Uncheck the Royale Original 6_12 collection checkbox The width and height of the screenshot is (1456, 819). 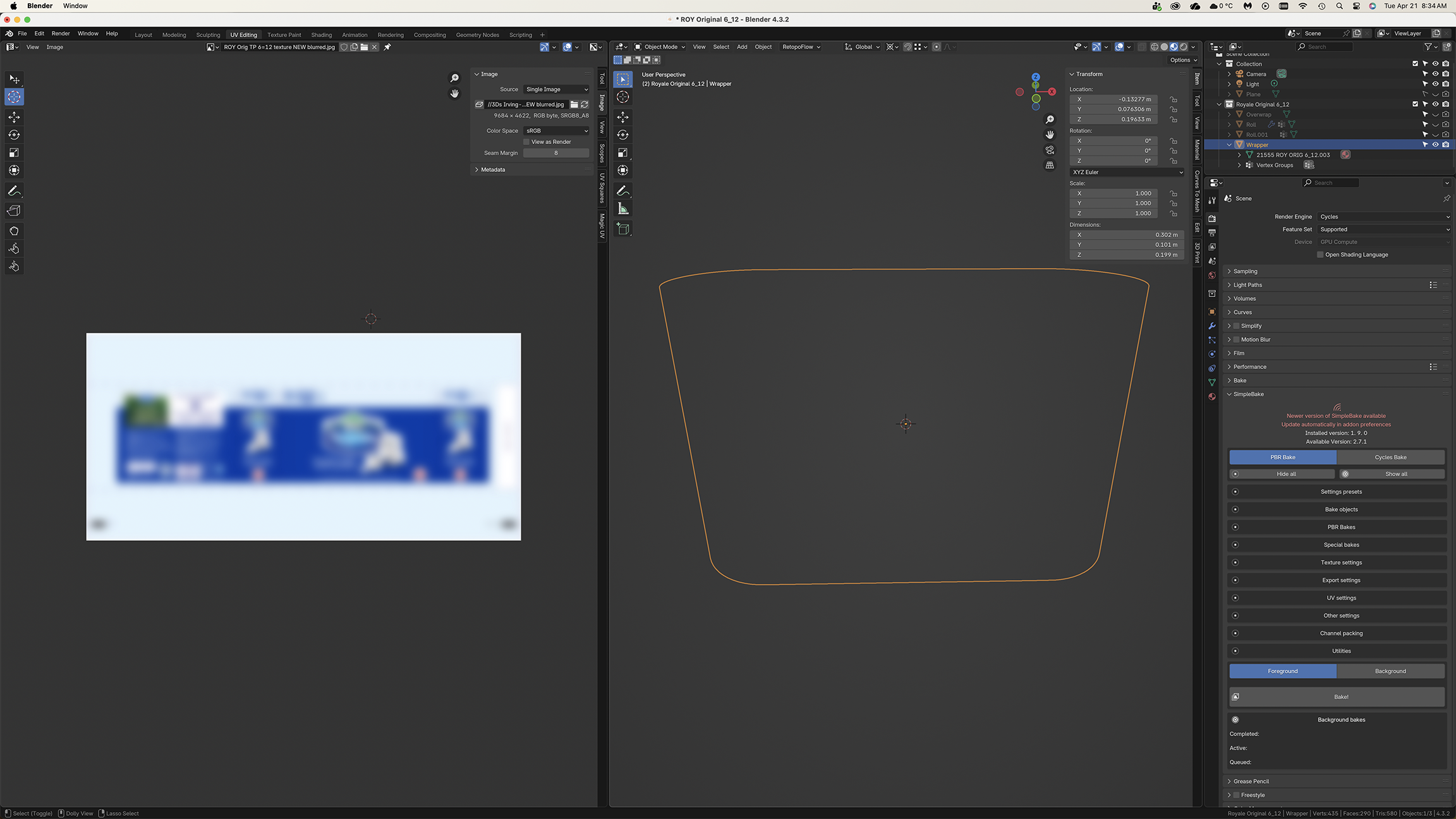[x=1415, y=104]
